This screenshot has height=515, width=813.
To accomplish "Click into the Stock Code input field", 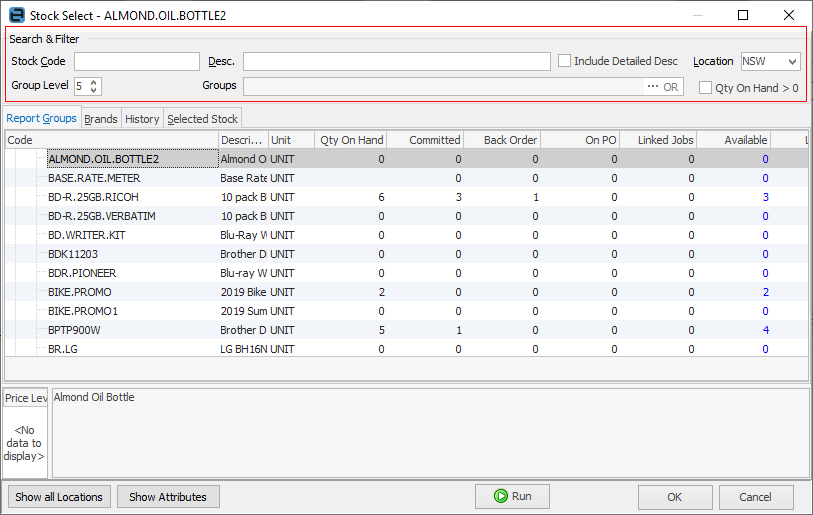I will point(137,62).
